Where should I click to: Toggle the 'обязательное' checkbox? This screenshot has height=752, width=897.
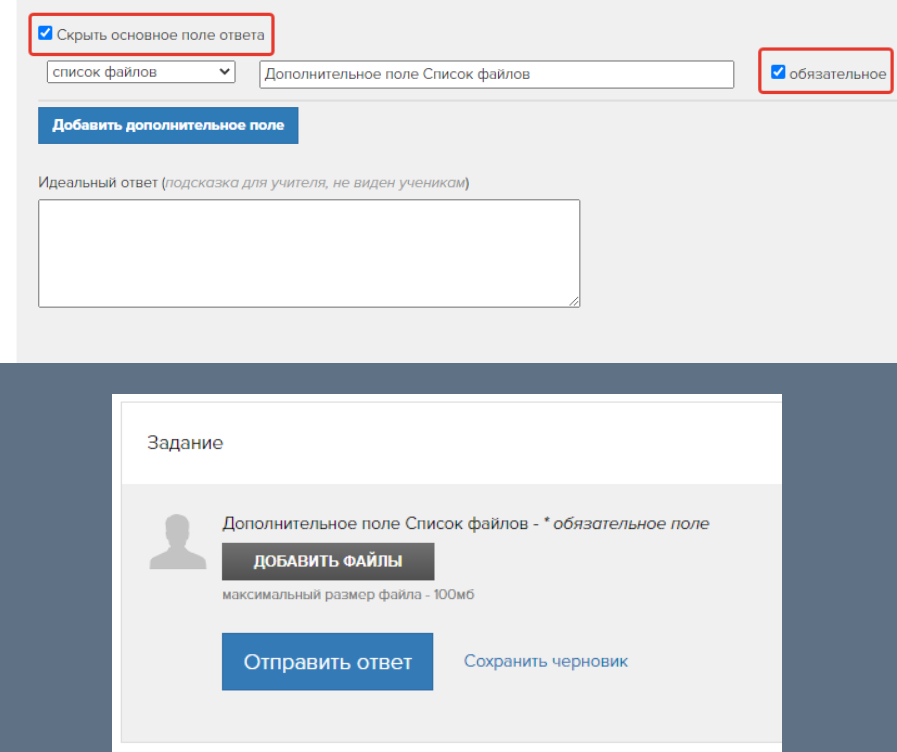tap(778, 72)
